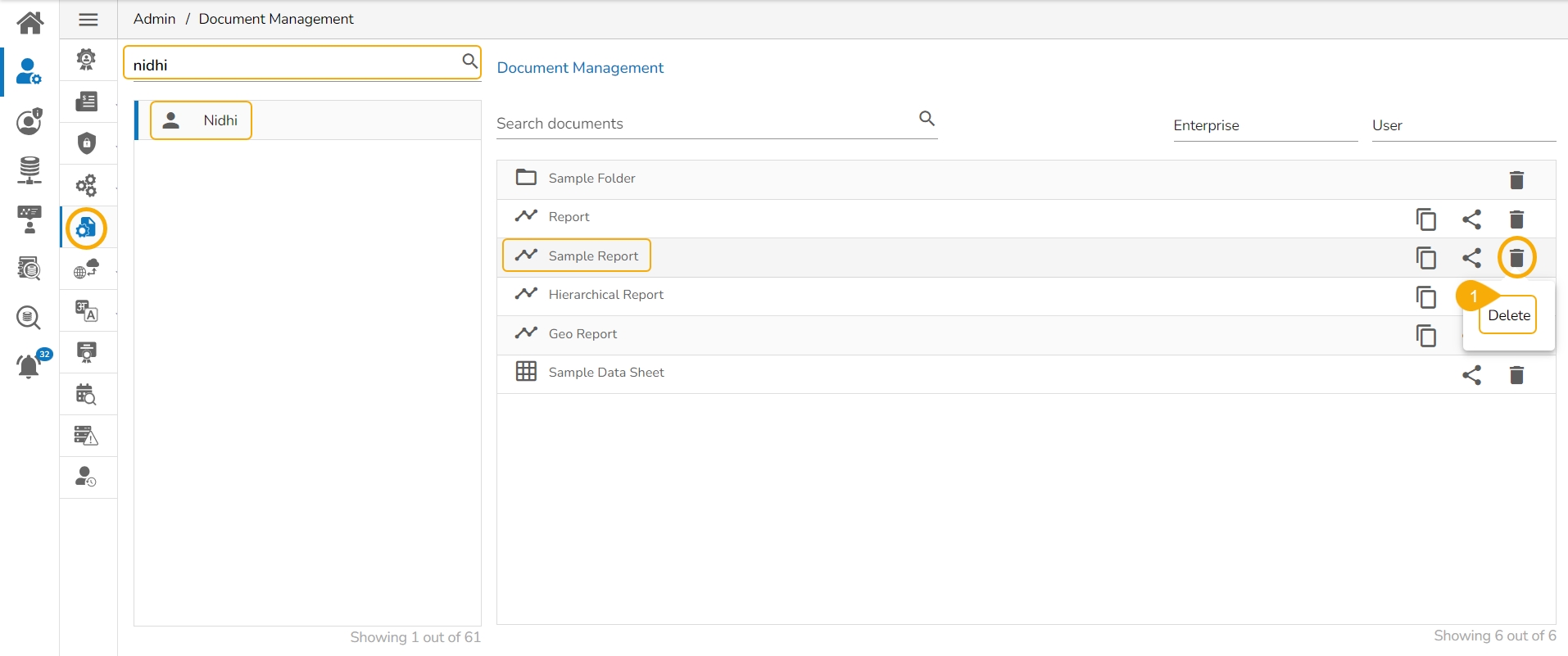The width and height of the screenshot is (1568, 656).
Task: Delete the Sample Folder
Action: coord(1516,180)
